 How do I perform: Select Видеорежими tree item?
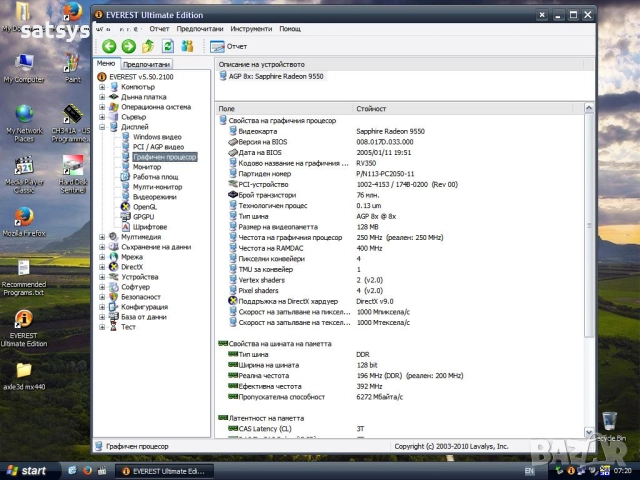coord(155,197)
